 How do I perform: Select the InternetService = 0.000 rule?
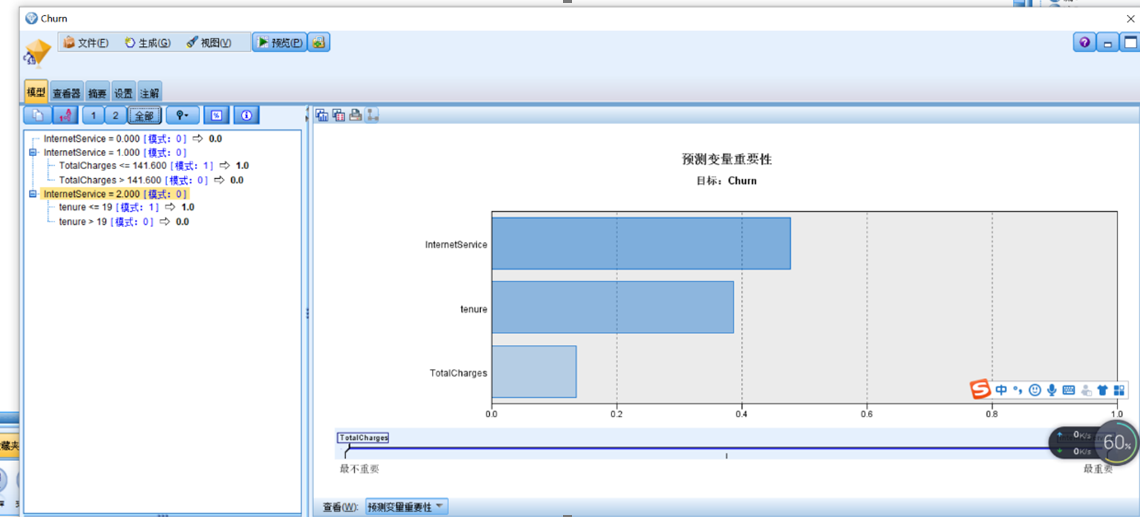click(x=132, y=138)
